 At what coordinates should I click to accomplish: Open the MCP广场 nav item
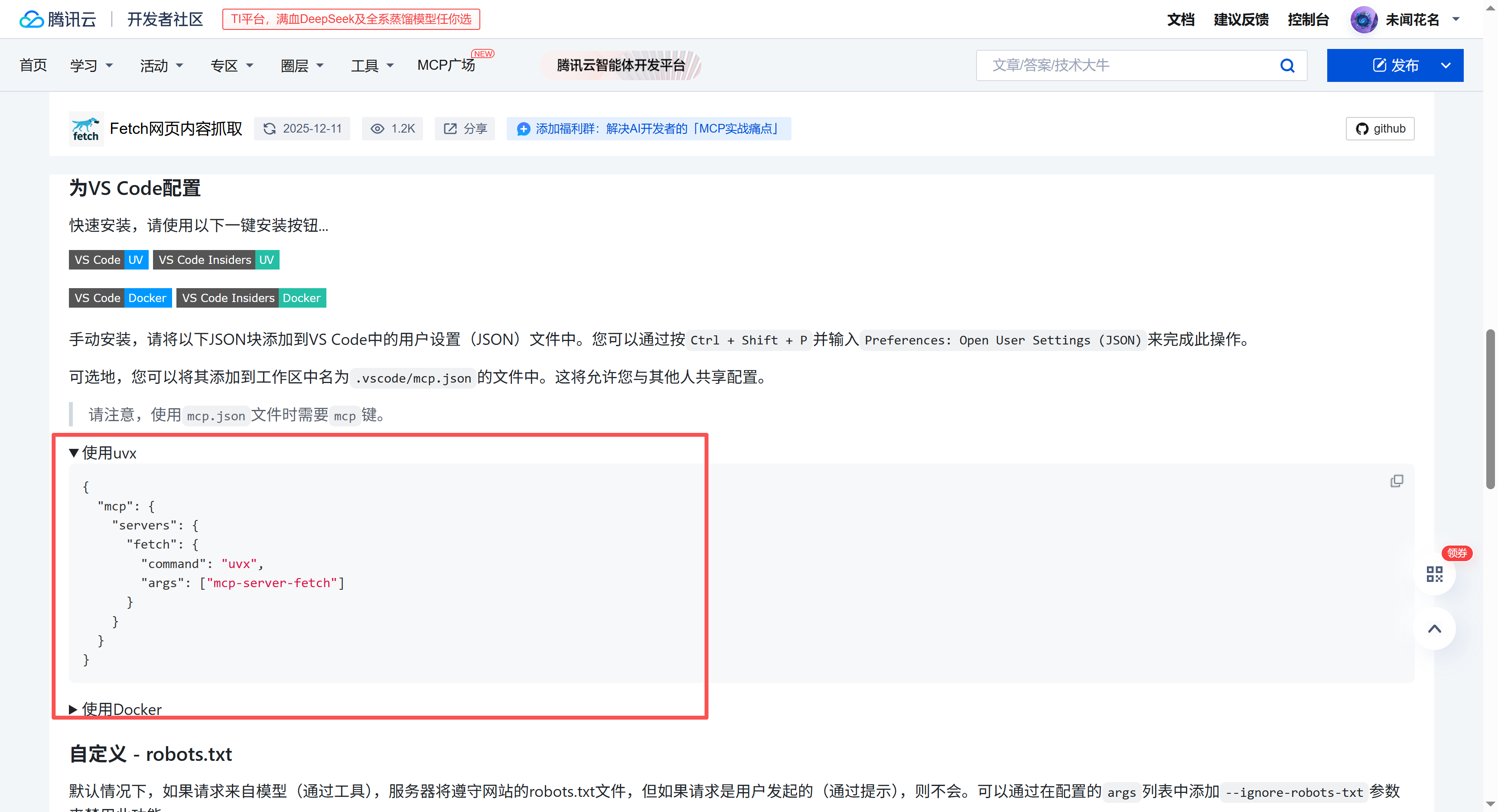click(446, 65)
